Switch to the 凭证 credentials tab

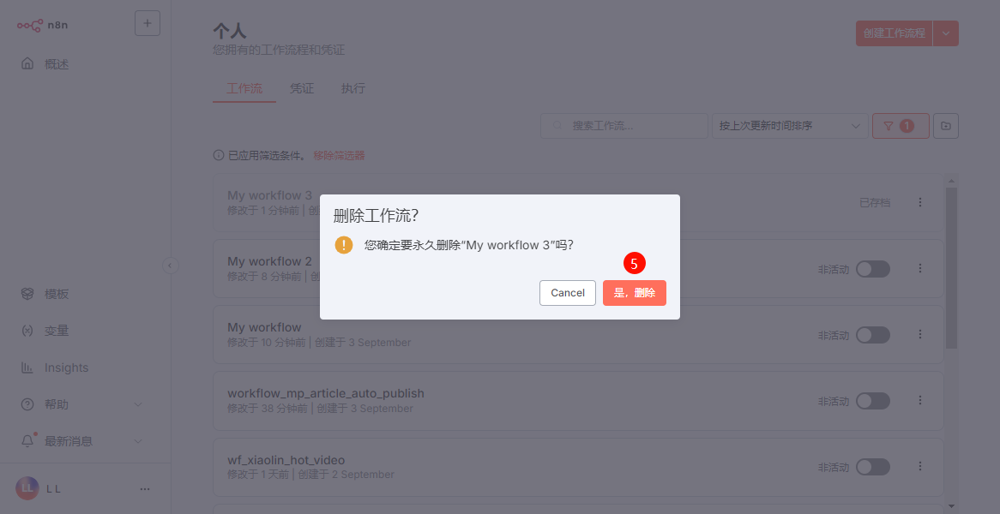(302, 88)
